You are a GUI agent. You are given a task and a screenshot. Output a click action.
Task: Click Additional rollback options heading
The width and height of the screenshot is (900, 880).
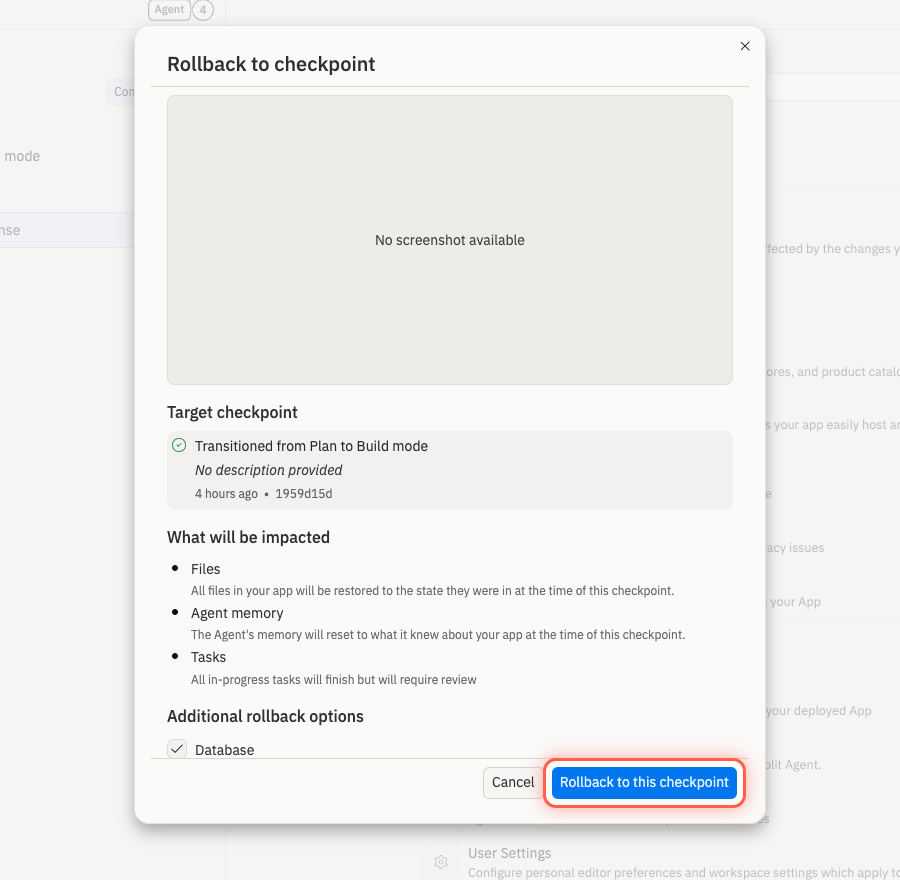pyautogui.click(x=265, y=716)
